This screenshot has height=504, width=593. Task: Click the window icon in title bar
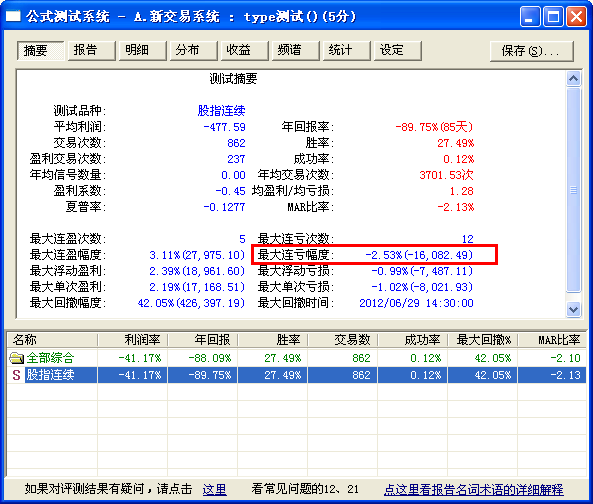point(12,17)
